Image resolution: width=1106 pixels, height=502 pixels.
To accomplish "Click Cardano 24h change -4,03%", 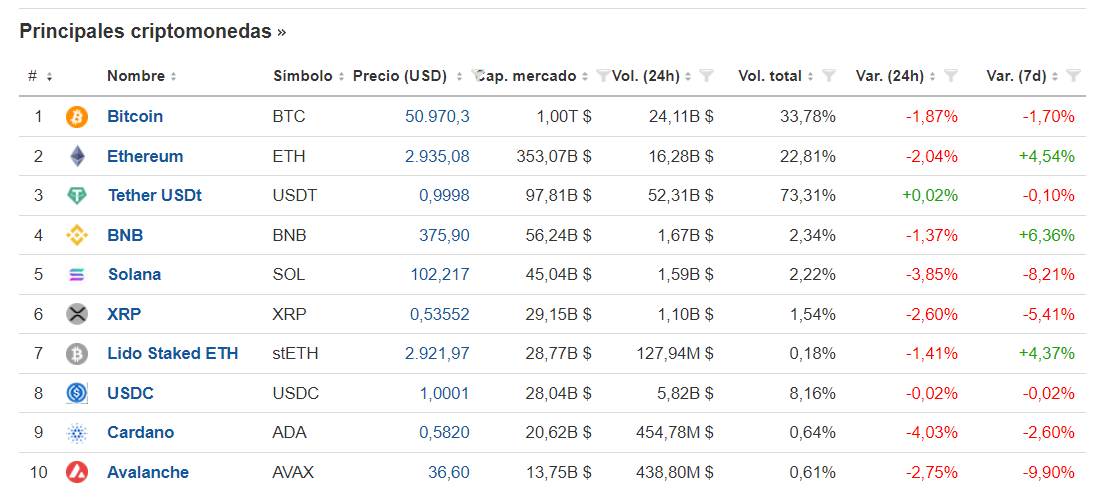I will pos(932,432).
